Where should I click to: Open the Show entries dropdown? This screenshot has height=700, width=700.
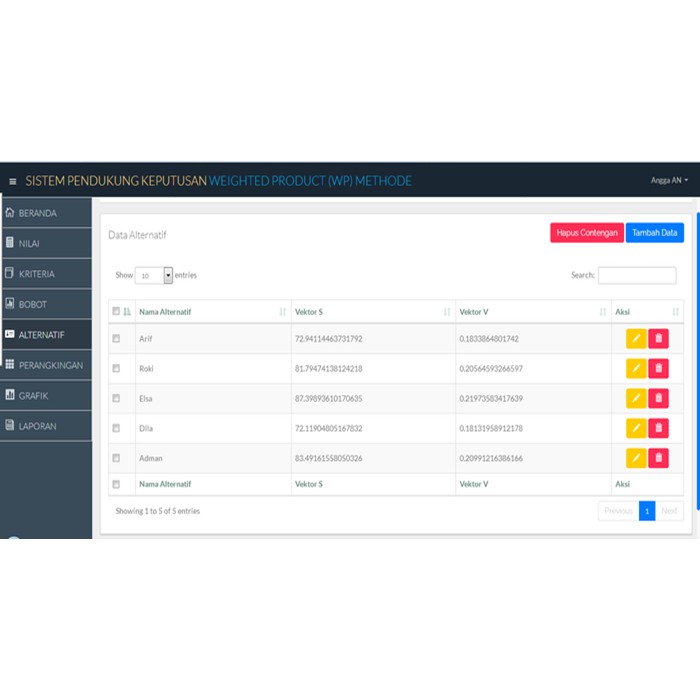click(x=154, y=275)
